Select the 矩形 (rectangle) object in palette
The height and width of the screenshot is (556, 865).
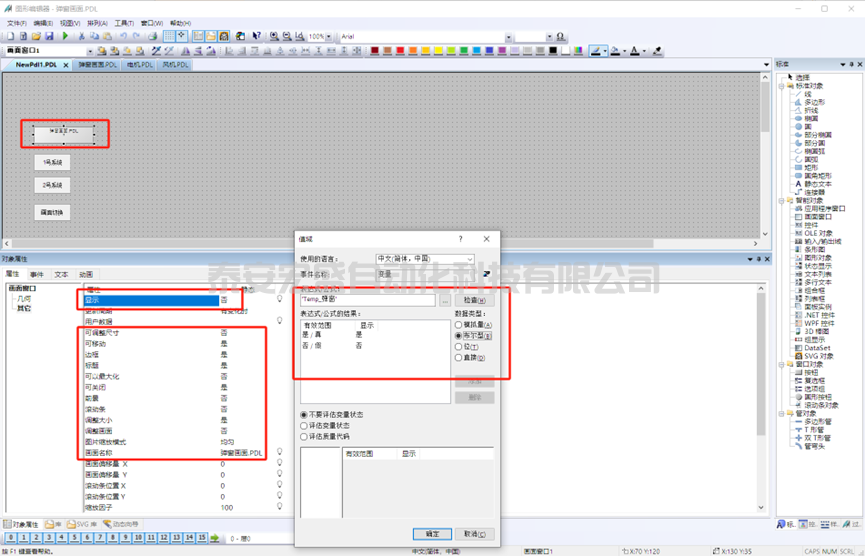pos(811,167)
